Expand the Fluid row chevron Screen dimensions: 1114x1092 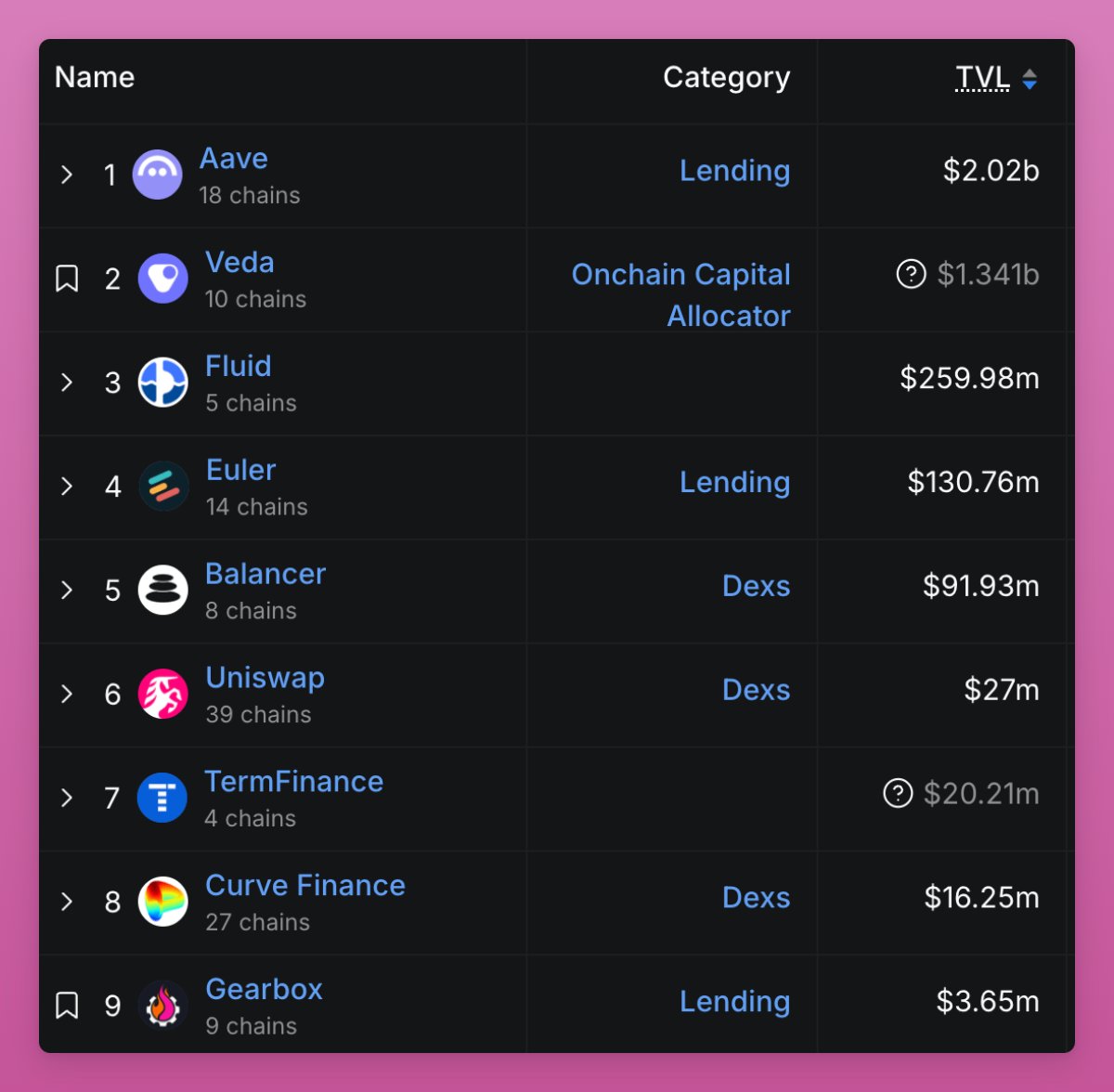click(x=67, y=383)
